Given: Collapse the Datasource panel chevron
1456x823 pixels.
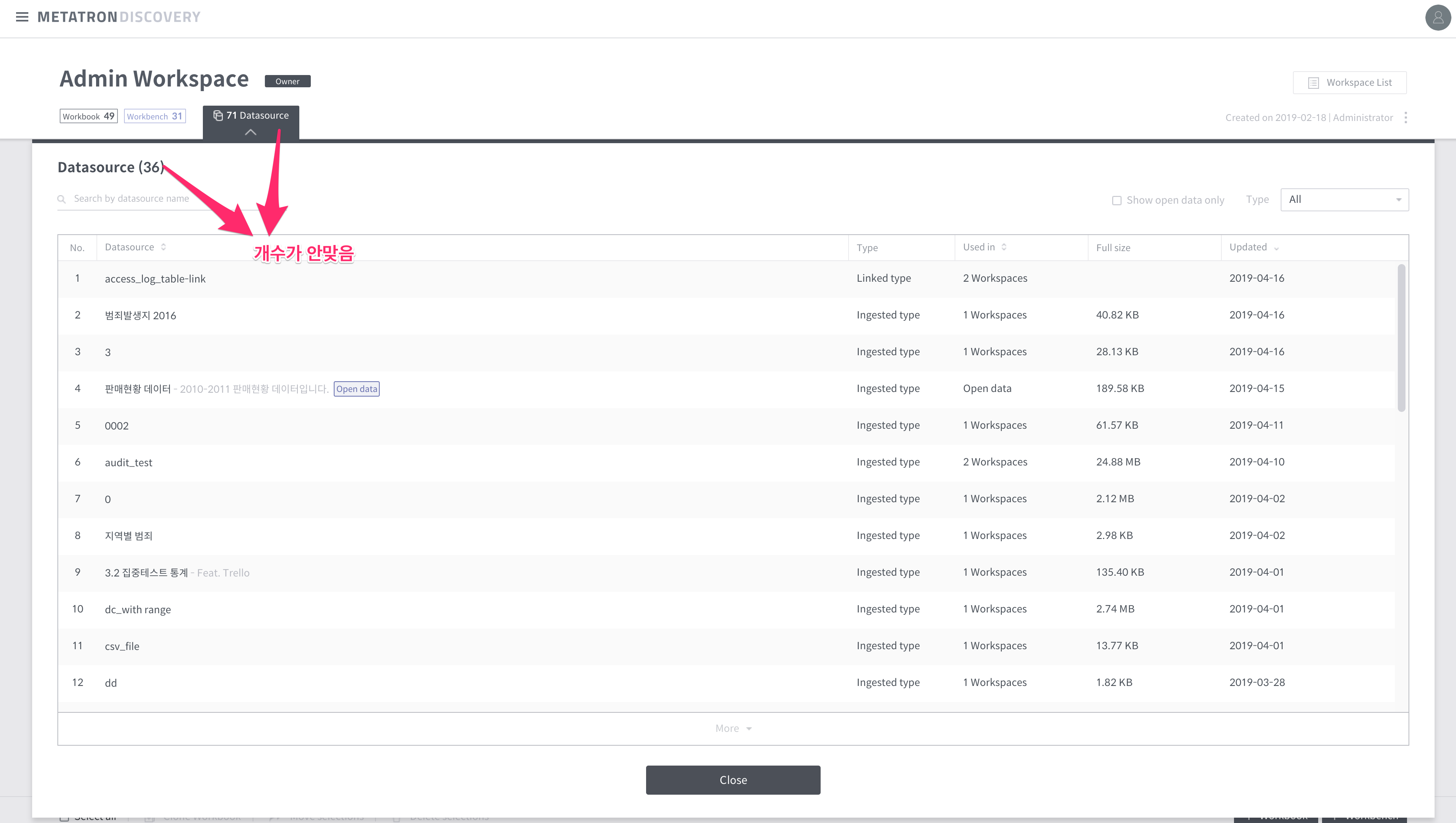Looking at the screenshot, I should click(250, 132).
